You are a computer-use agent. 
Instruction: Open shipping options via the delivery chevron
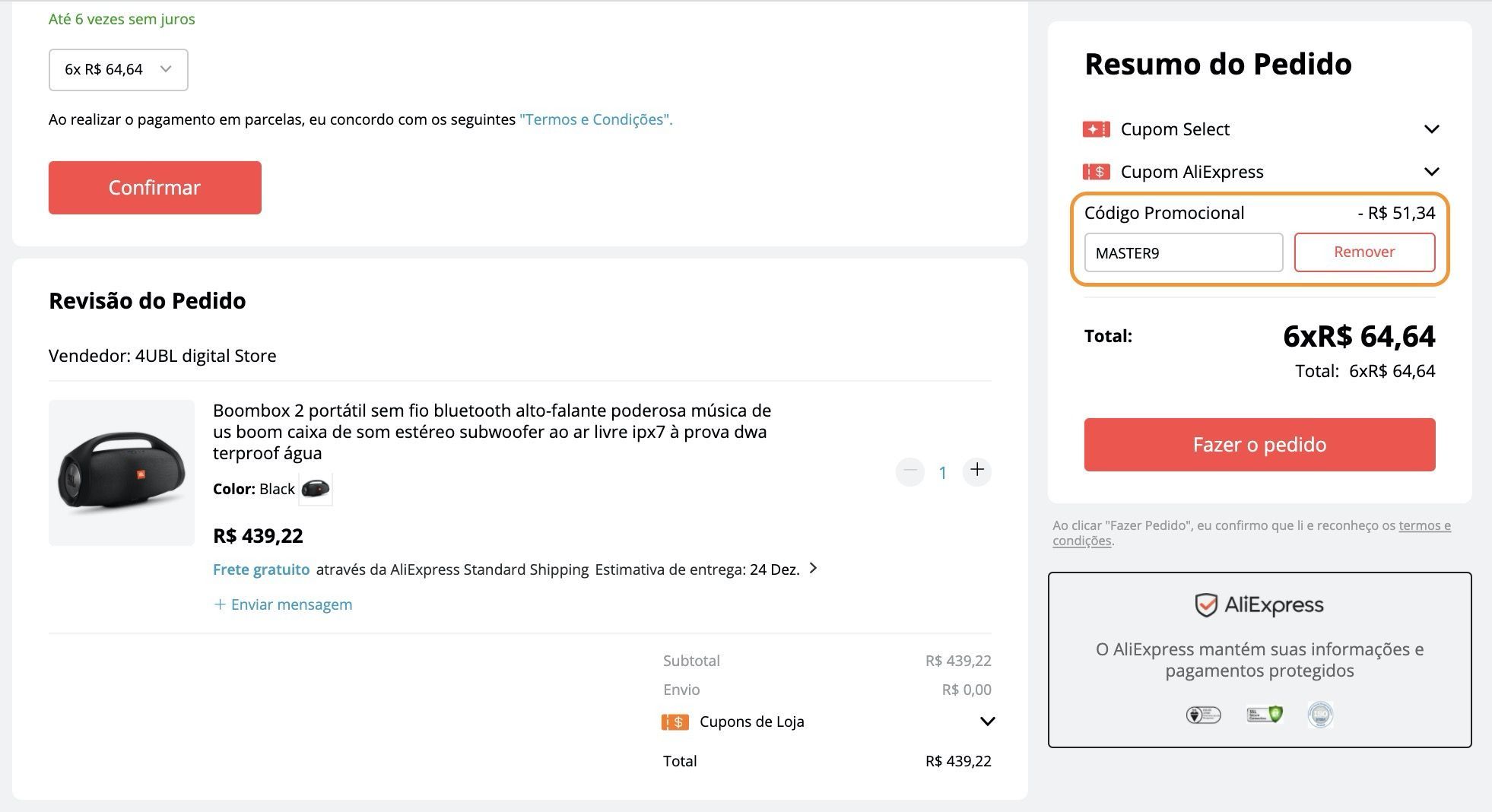[813, 569]
